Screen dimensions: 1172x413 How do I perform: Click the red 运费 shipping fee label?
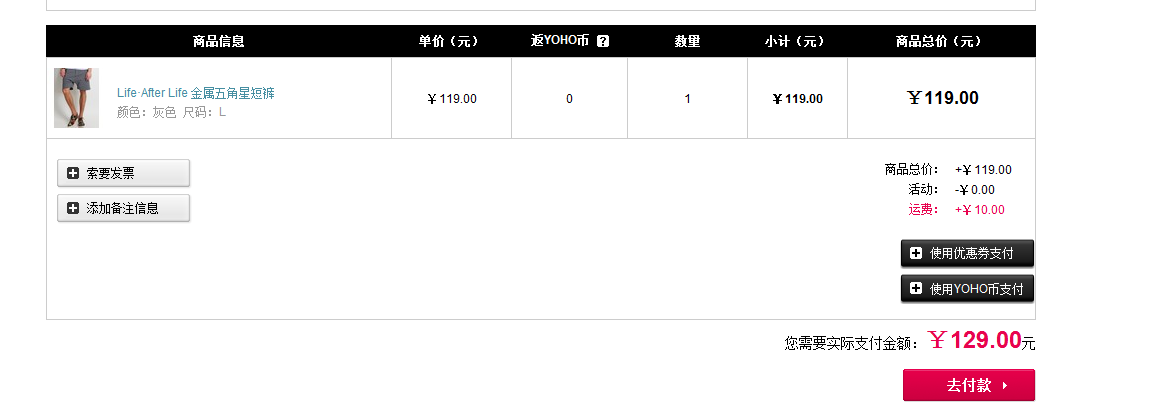pos(924,210)
